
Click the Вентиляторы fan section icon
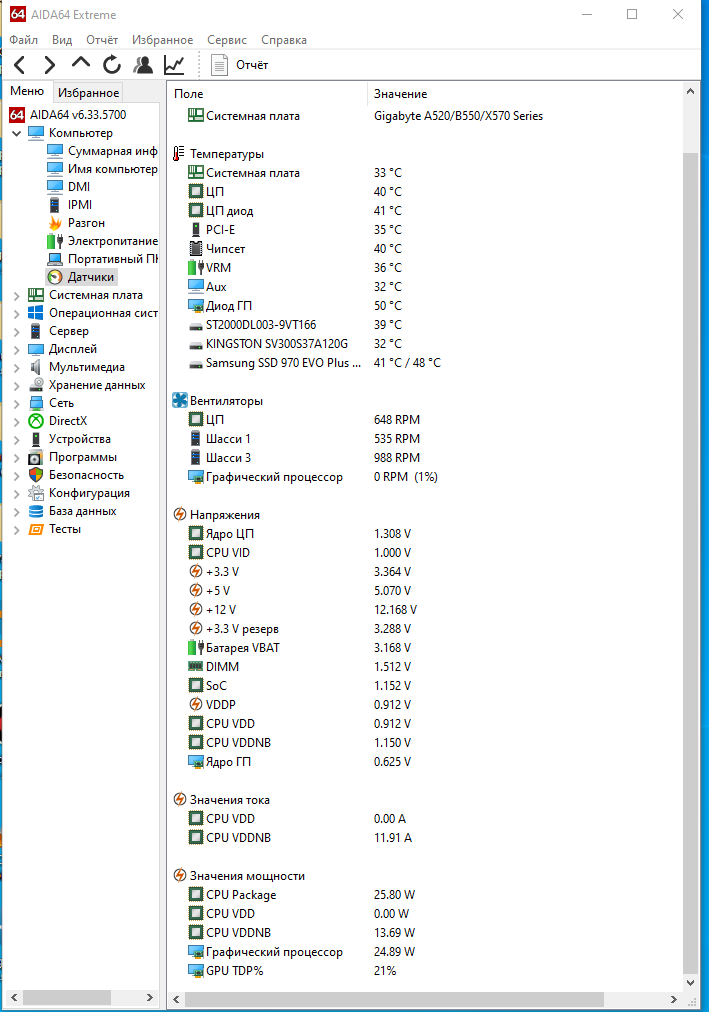click(180, 401)
